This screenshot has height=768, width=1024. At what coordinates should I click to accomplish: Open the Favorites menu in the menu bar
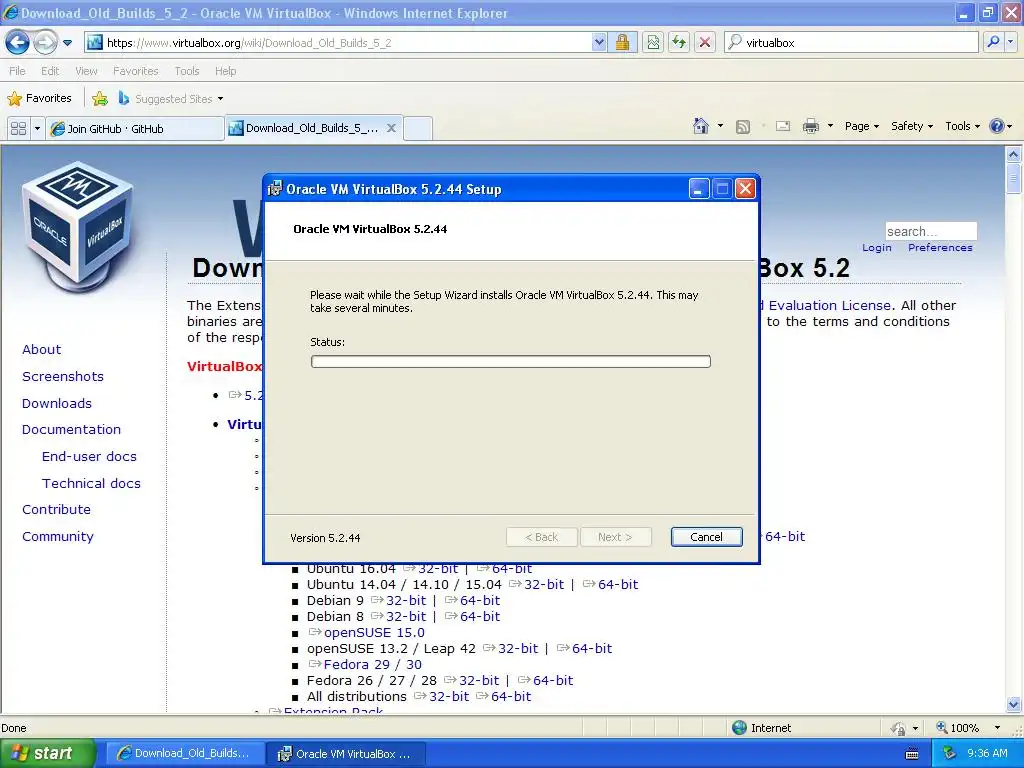[x=136, y=71]
